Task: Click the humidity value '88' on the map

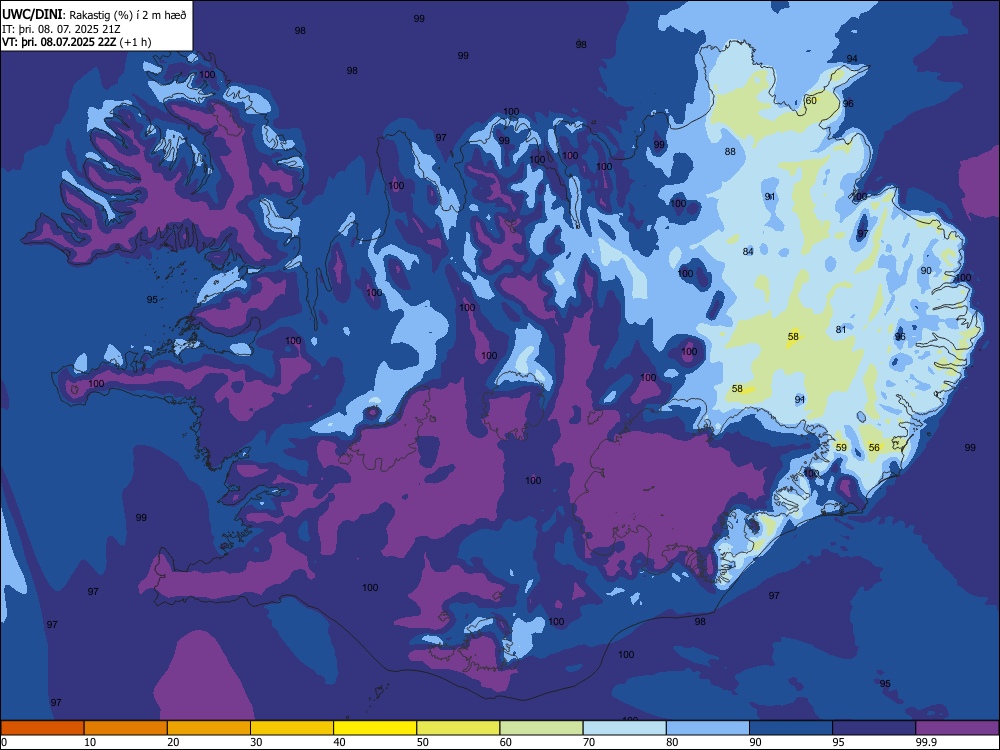Action: coord(730,152)
